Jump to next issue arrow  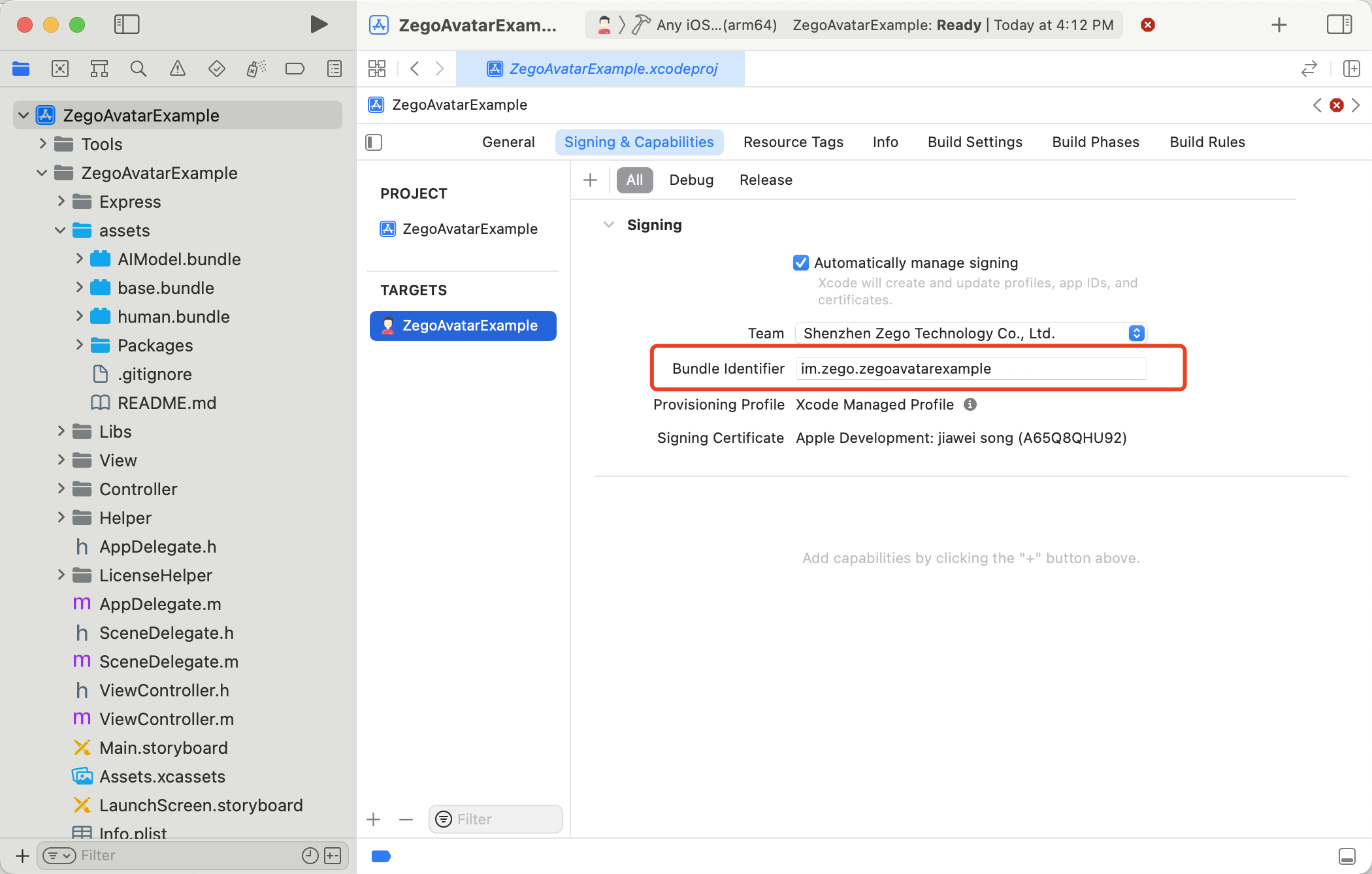(1356, 105)
